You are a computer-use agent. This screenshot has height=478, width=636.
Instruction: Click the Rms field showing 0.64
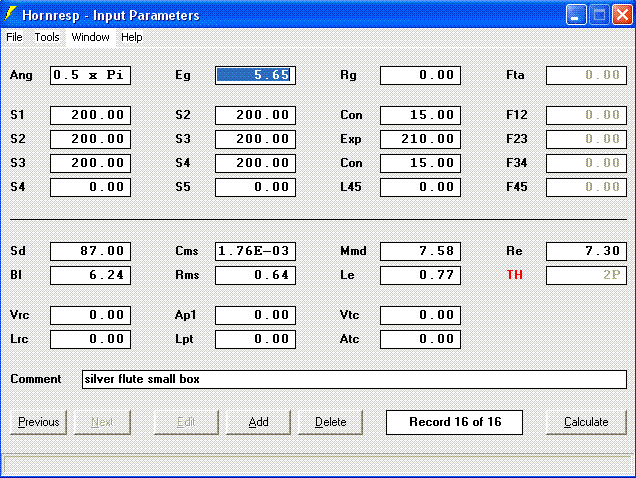pyautogui.click(x=256, y=275)
